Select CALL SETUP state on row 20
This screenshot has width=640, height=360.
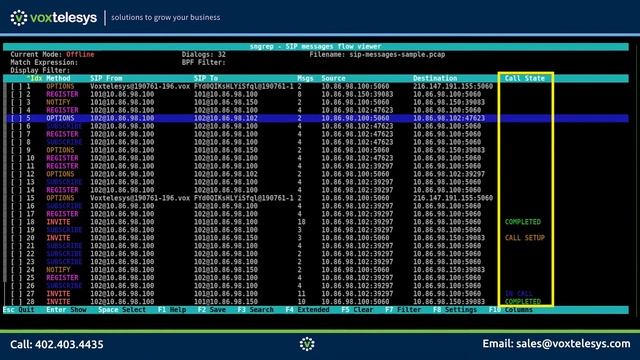coord(524,238)
